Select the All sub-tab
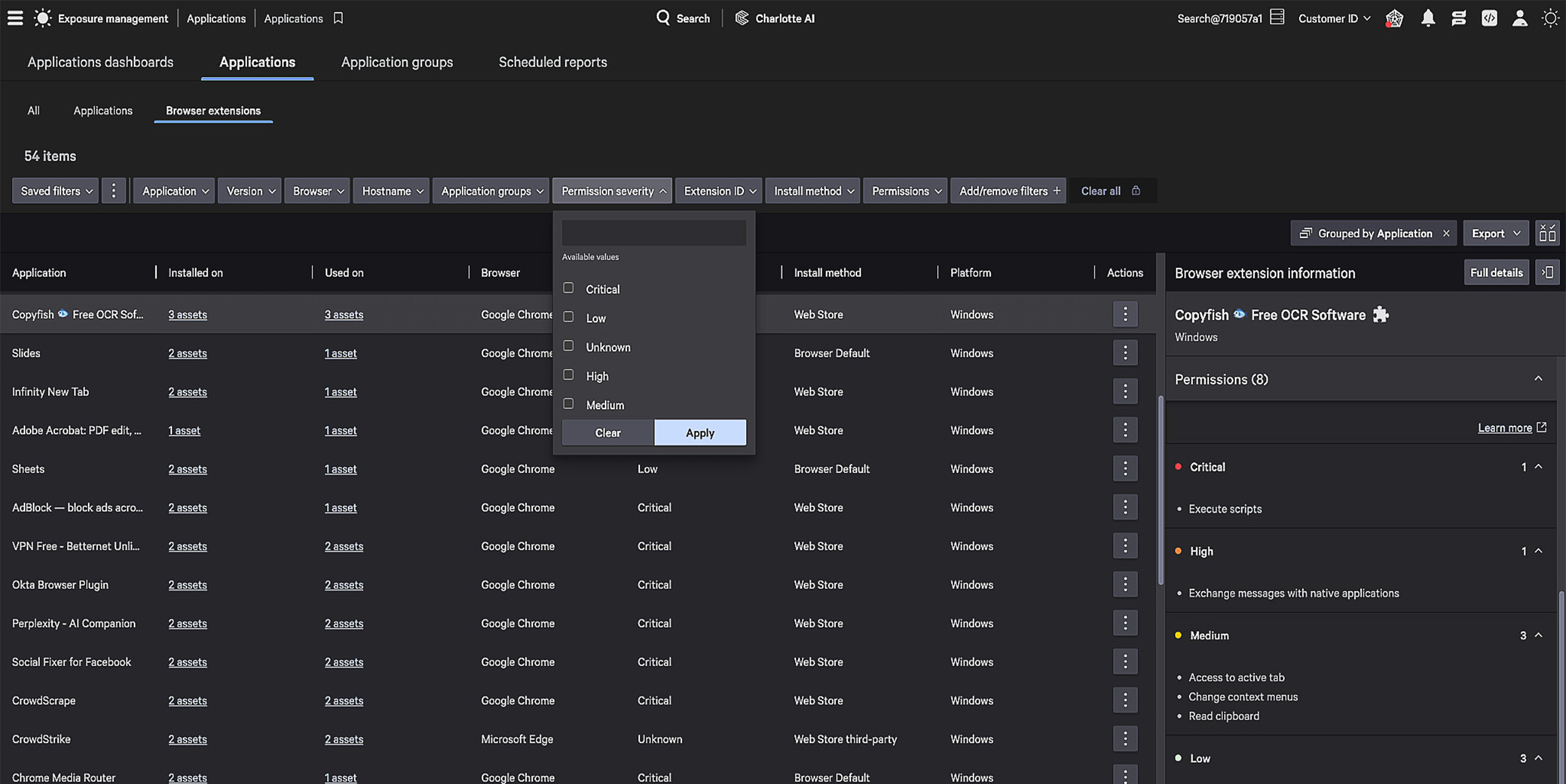 pyautogui.click(x=33, y=111)
